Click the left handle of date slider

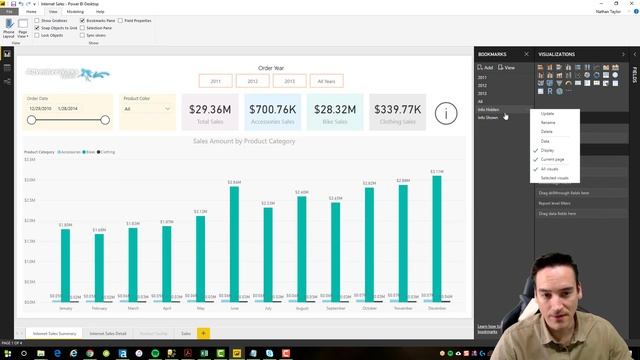coord(31,120)
